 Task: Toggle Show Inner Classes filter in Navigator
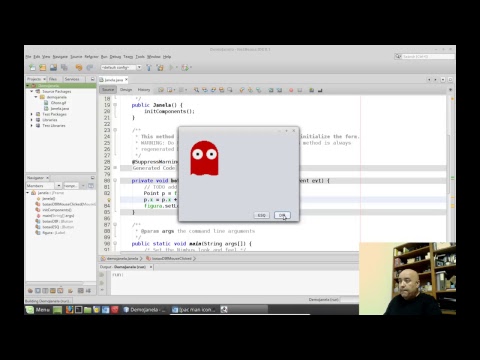(x=60, y=291)
